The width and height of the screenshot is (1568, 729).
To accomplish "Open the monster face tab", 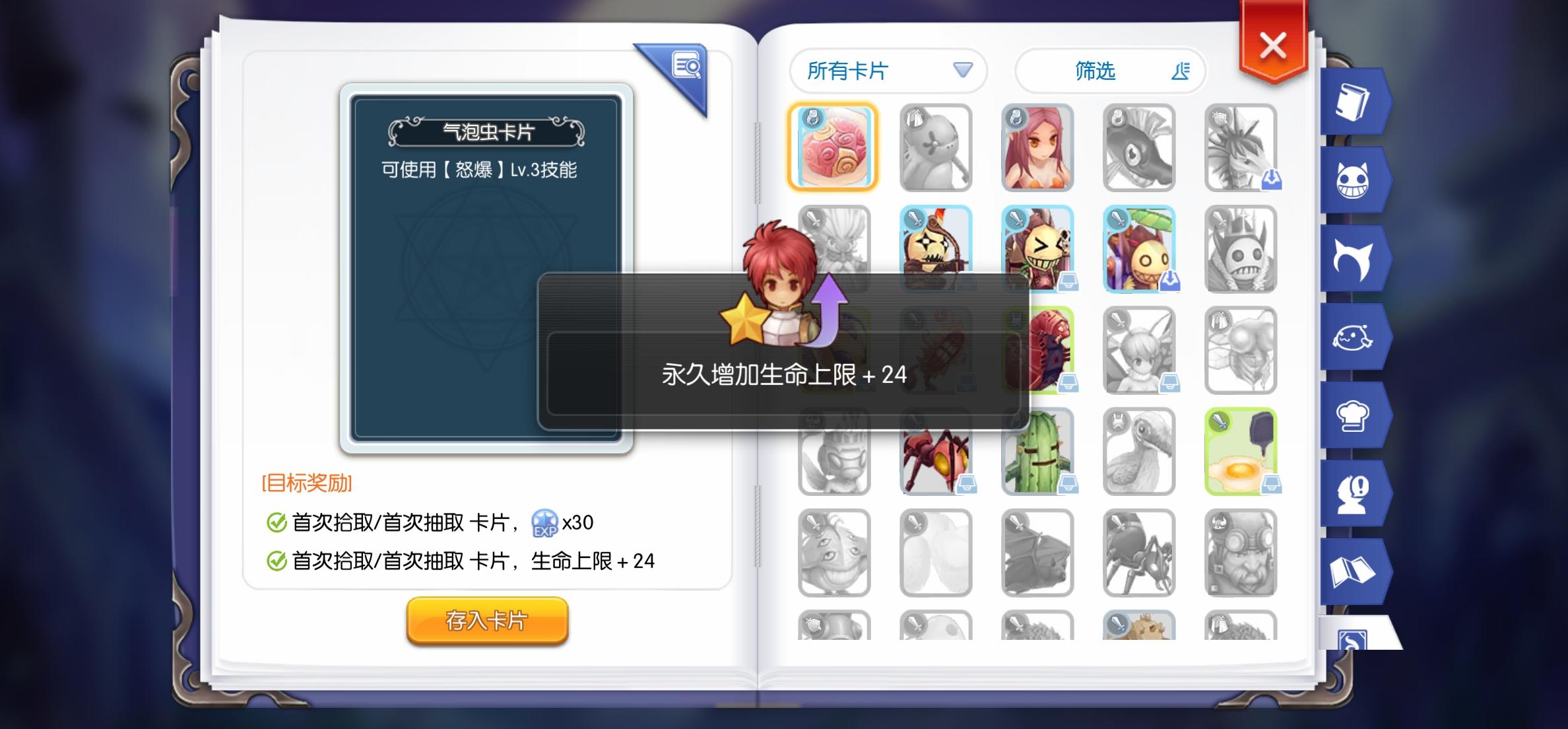I will [x=1353, y=181].
